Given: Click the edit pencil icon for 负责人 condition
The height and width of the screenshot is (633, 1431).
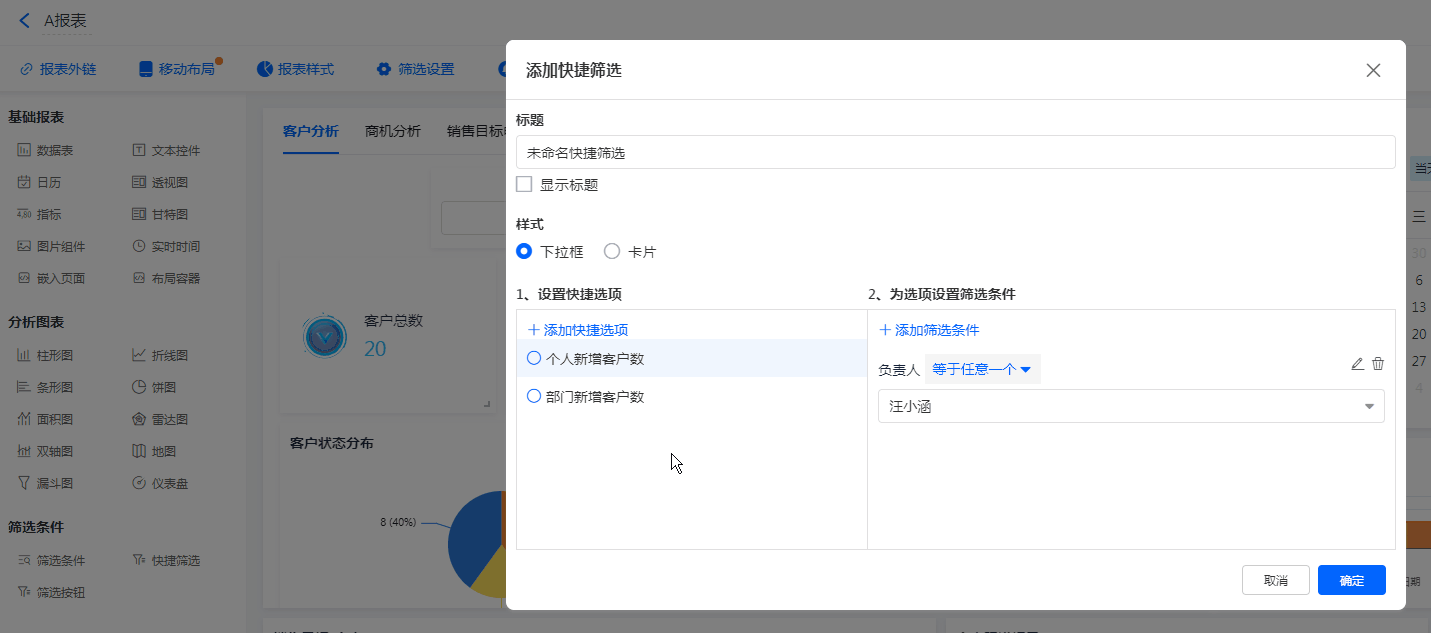Looking at the screenshot, I should pyautogui.click(x=1357, y=364).
